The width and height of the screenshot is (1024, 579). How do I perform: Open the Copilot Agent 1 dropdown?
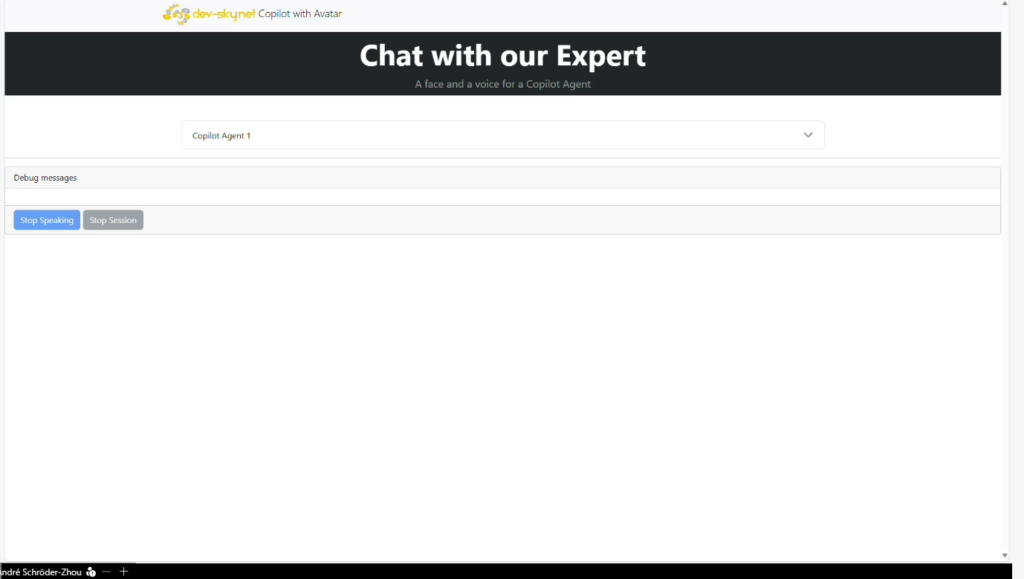click(x=503, y=135)
